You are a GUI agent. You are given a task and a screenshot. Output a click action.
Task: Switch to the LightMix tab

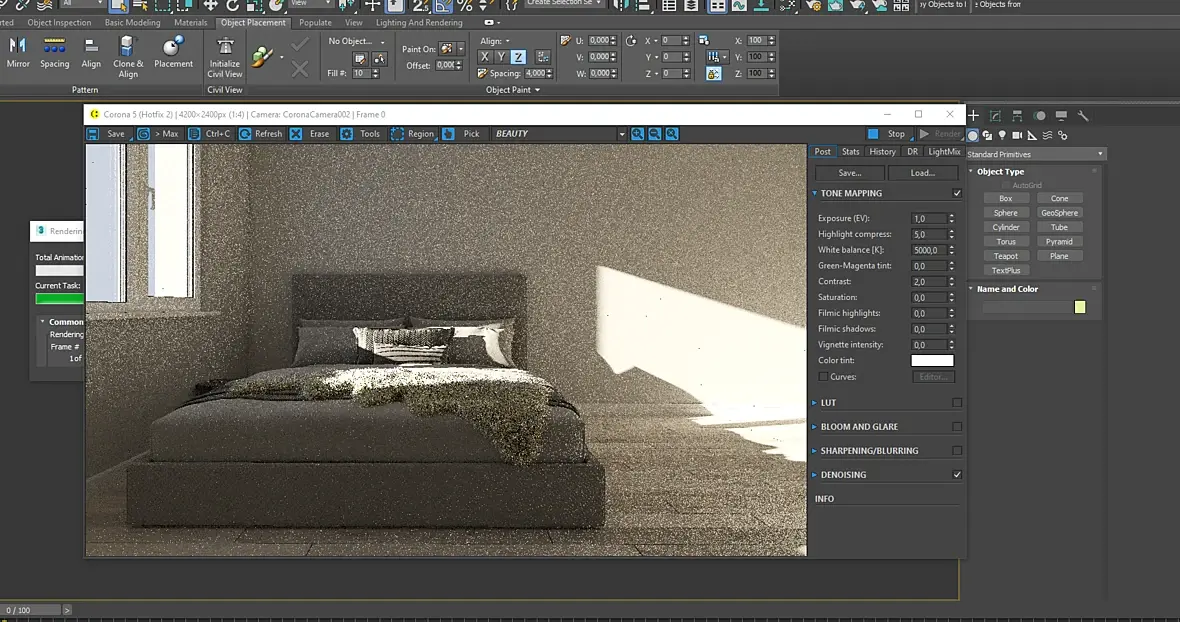click(944, 152)
